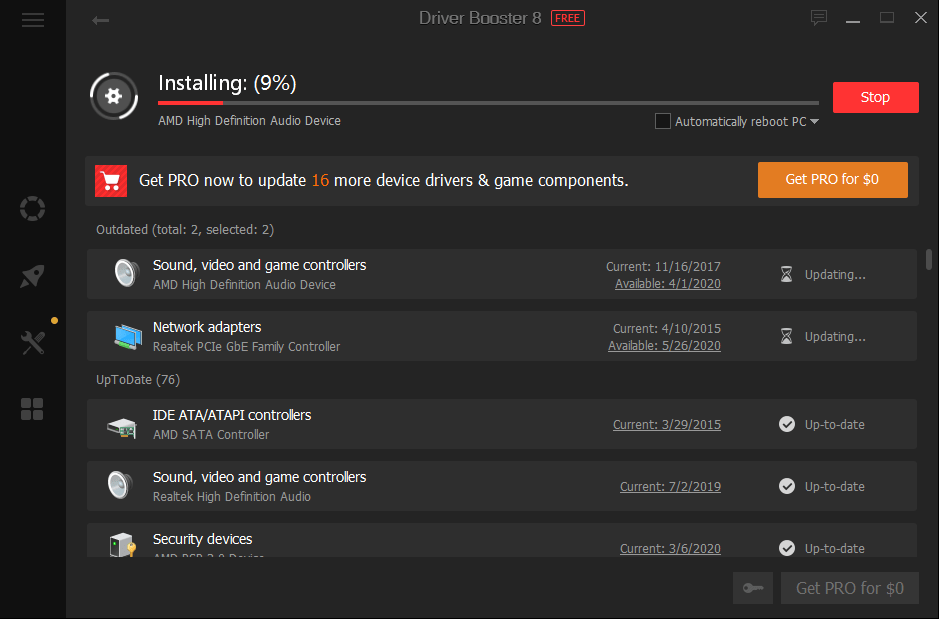Open the rocket Boost sidebar icon

tap(33, 277)
